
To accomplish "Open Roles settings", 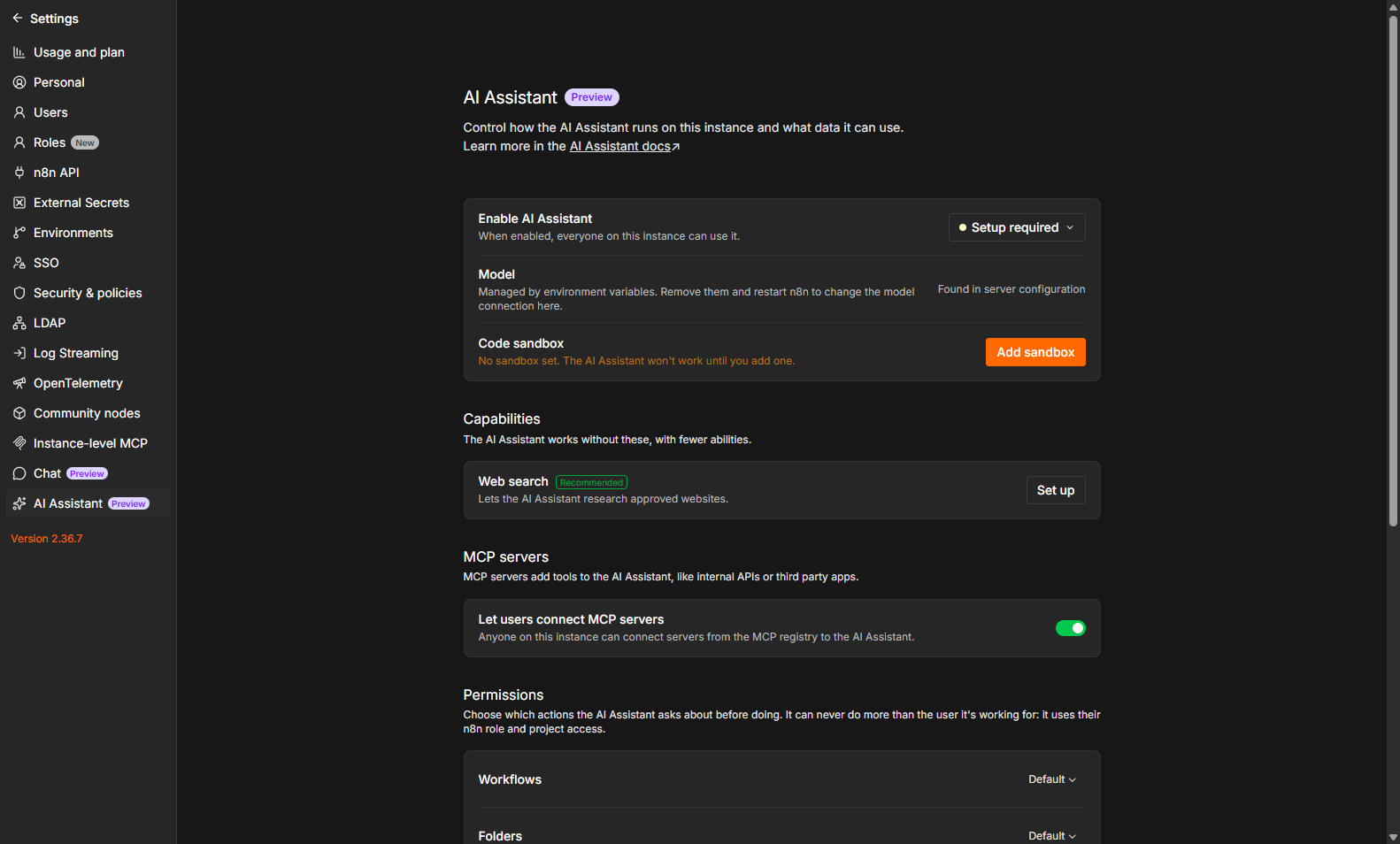I will pos(88,142).
